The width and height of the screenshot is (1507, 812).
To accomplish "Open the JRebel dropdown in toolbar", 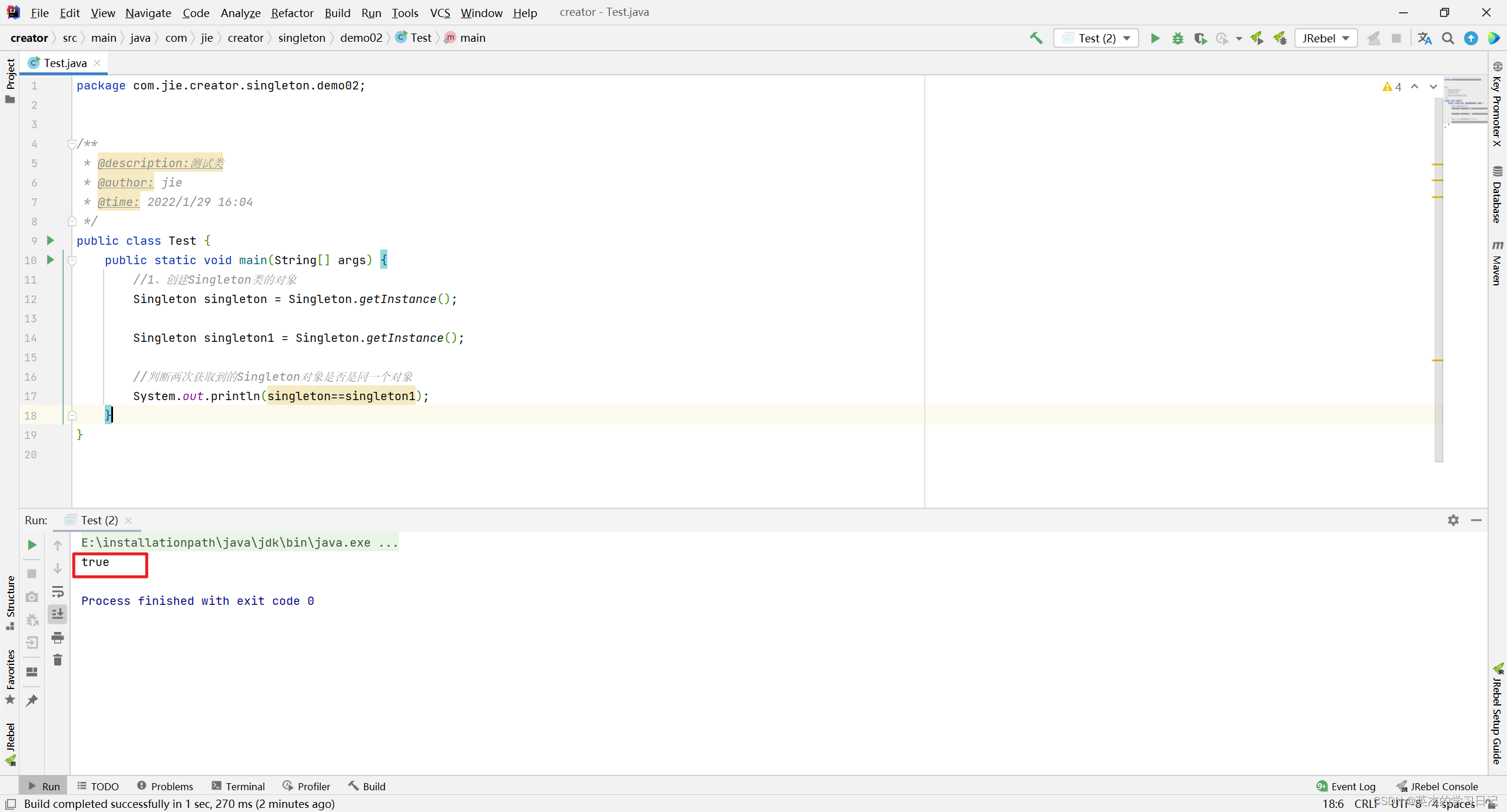I will [1326, 38].
